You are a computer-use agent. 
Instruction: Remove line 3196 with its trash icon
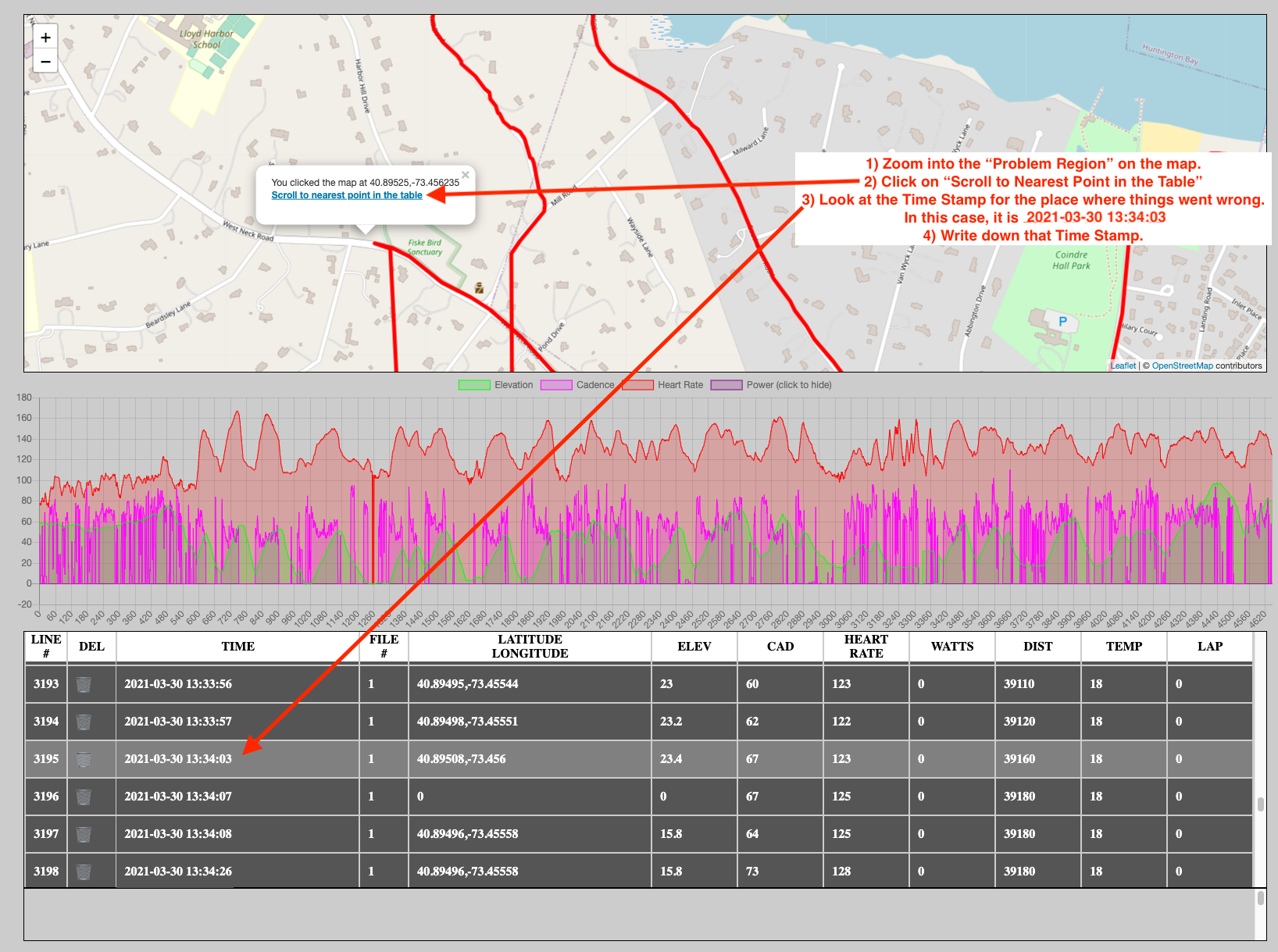point(84,797)
